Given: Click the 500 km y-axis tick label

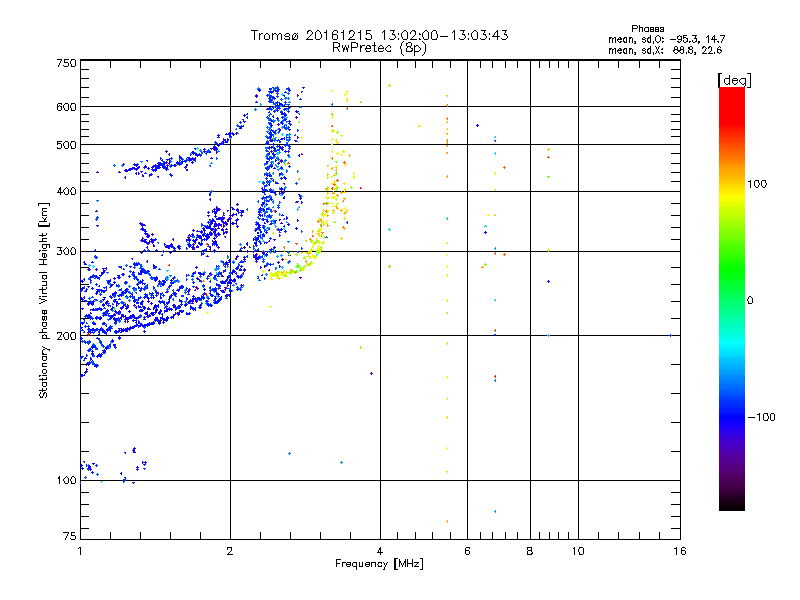Looking at the screenshot, I should tap(66, 145).
